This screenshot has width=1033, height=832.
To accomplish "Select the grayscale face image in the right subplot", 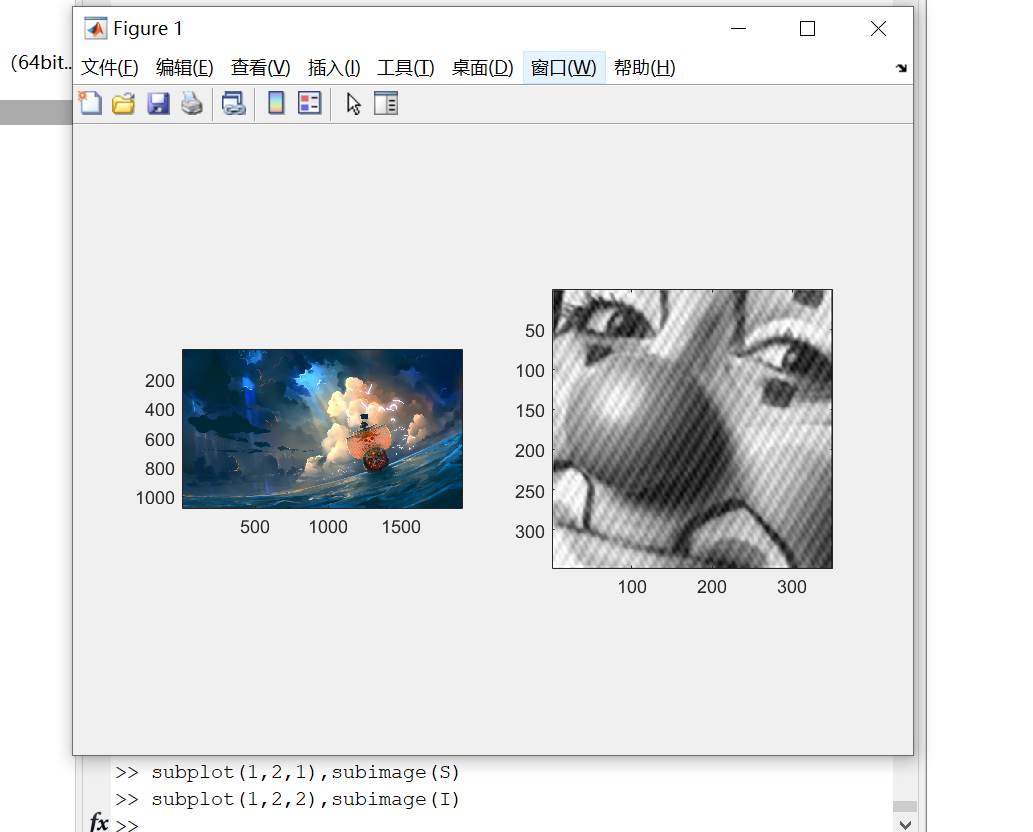I will (692, 429).
